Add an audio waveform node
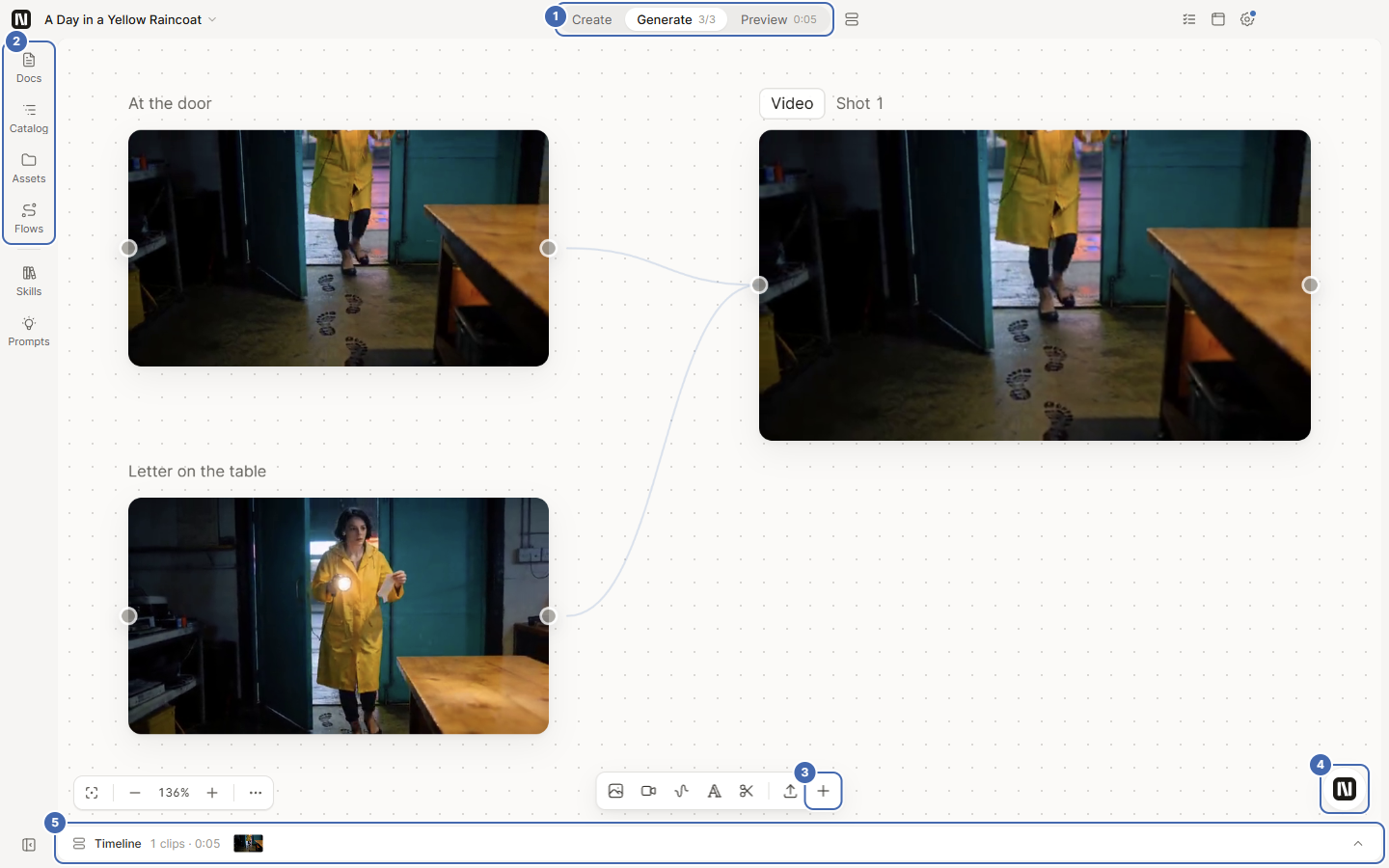This screenshot has height=868, width=1389. (x=681, y=791)
